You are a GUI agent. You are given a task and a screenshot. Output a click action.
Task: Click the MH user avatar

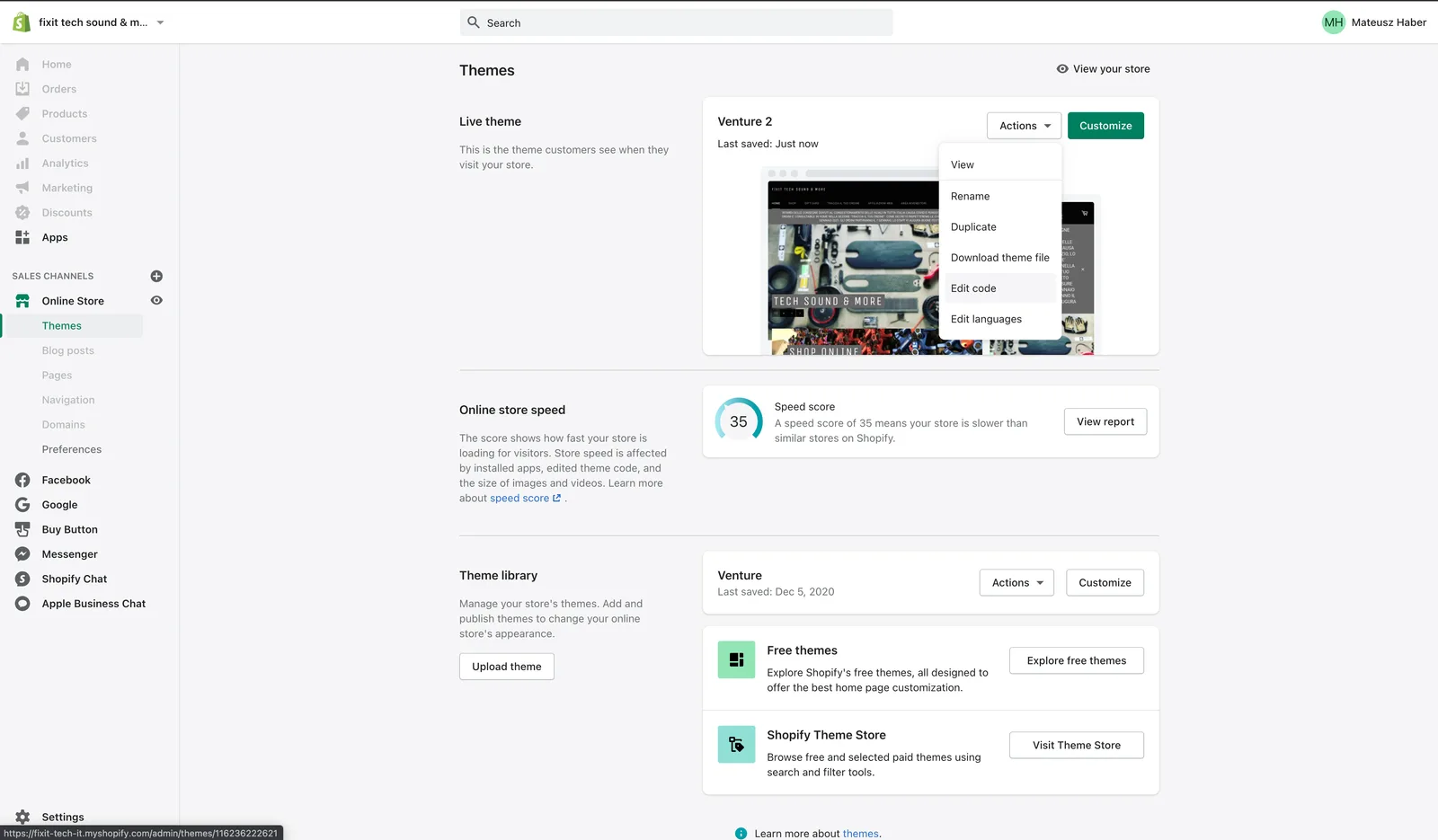click(1334, 22)
